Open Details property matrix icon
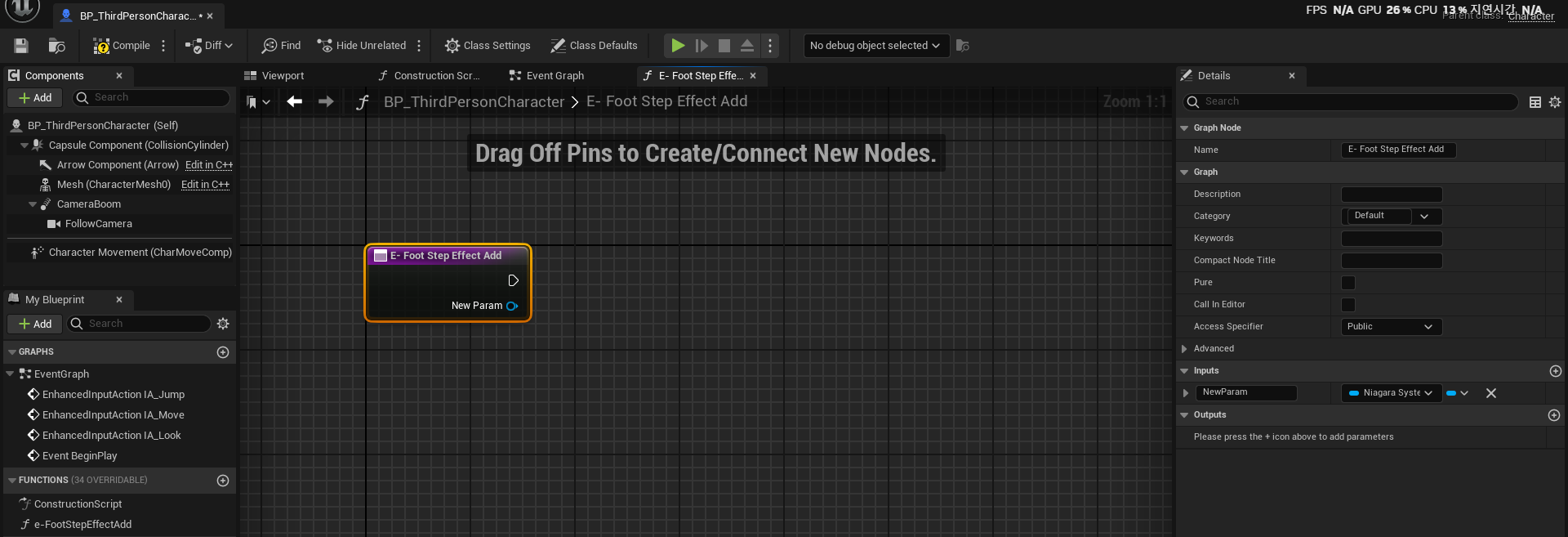 [x=1535, y=102]
